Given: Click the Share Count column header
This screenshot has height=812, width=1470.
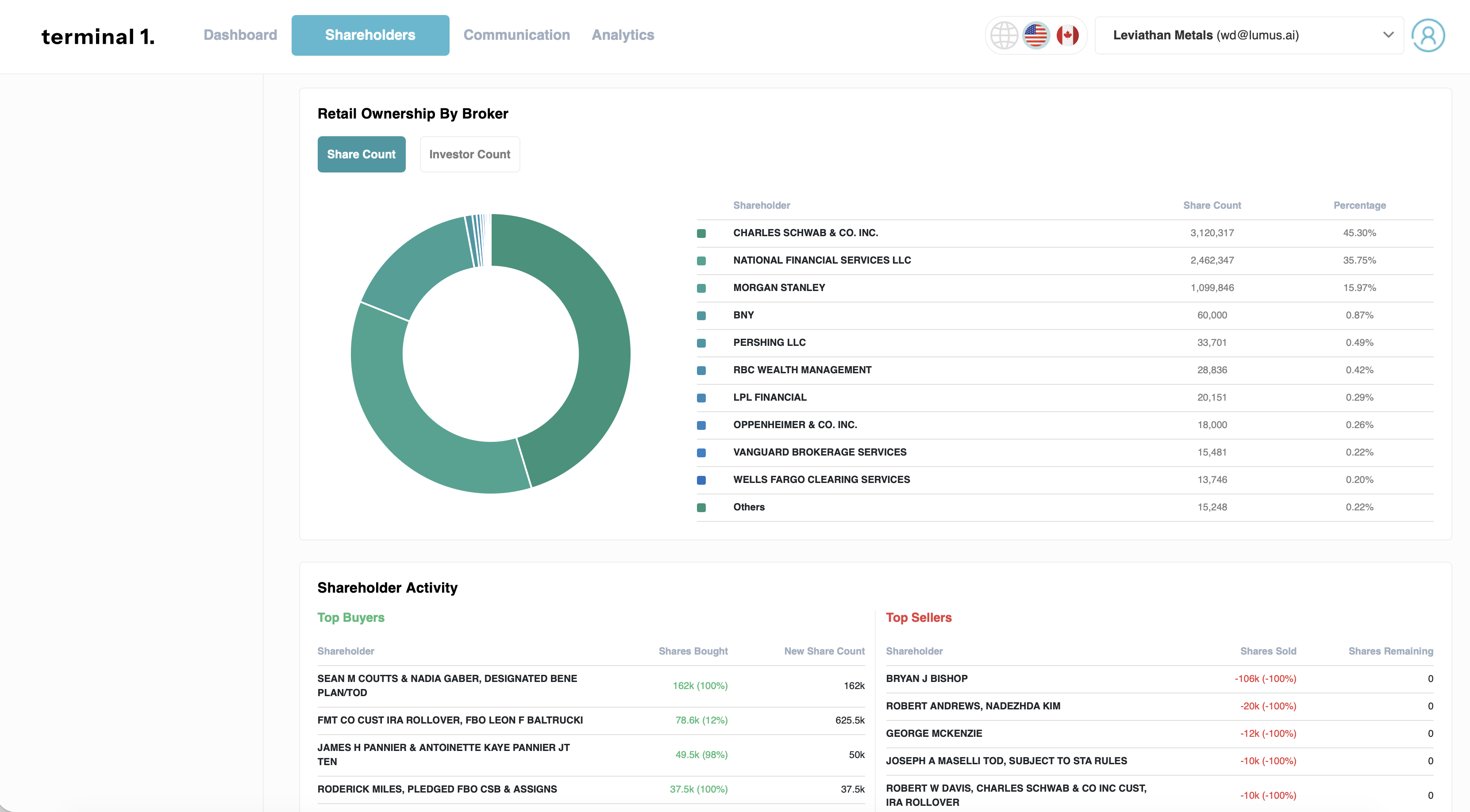Looking at the screenshot, I should point(1212,205).
